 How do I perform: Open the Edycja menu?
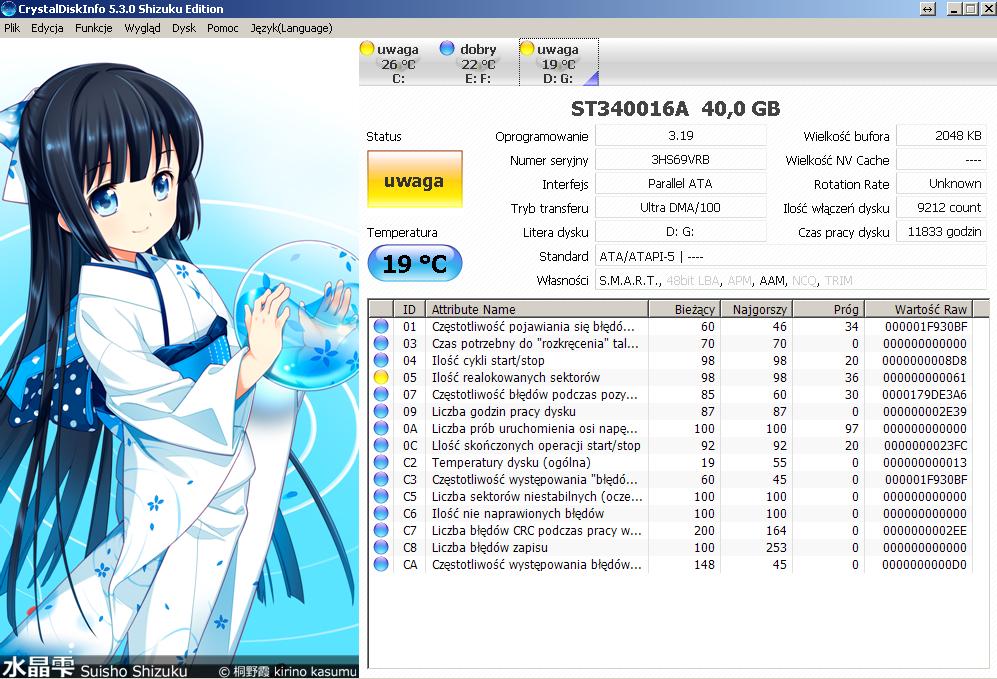(47, 28)
